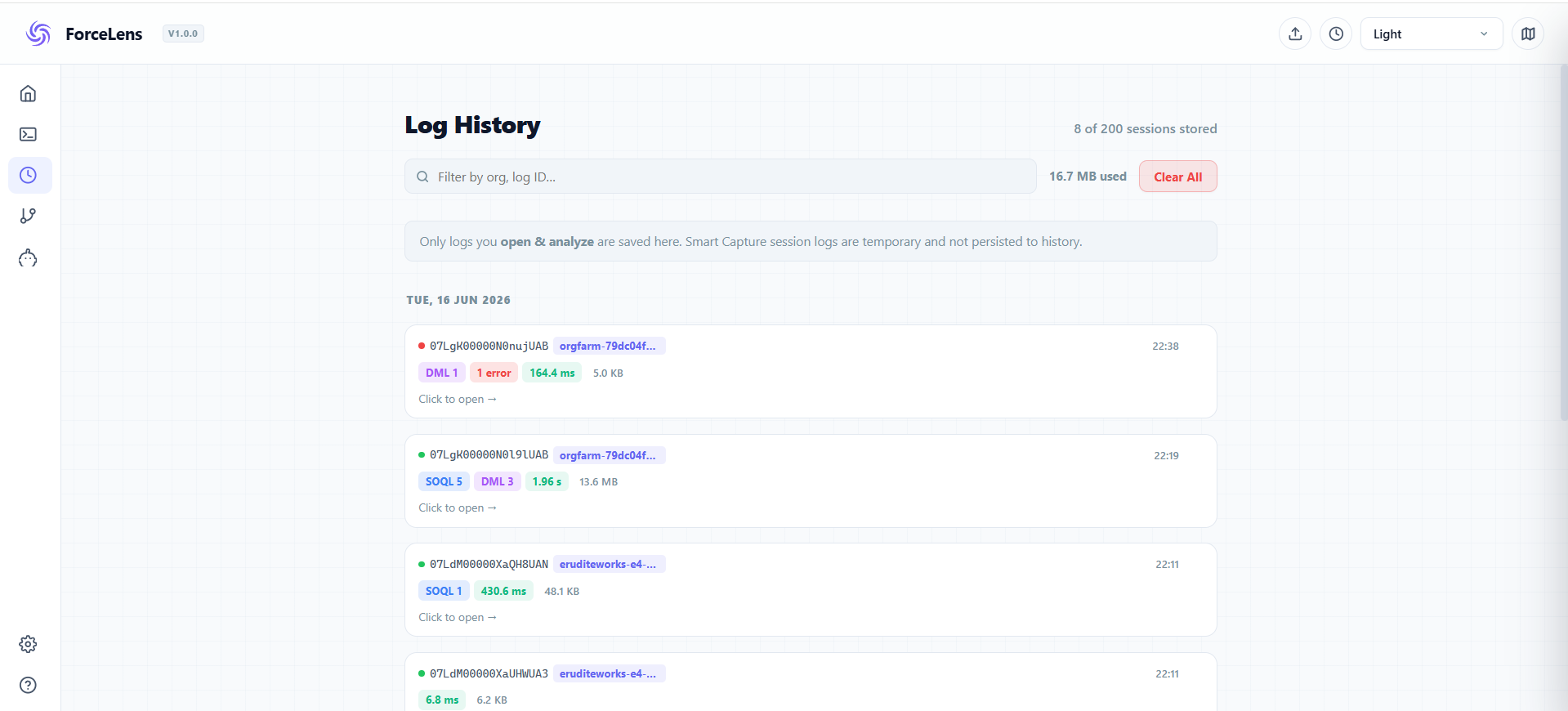
Task: Click the eruditeworks tag on log 07LdM00000XaUHWUA3
Action: (x=609, y=673)
